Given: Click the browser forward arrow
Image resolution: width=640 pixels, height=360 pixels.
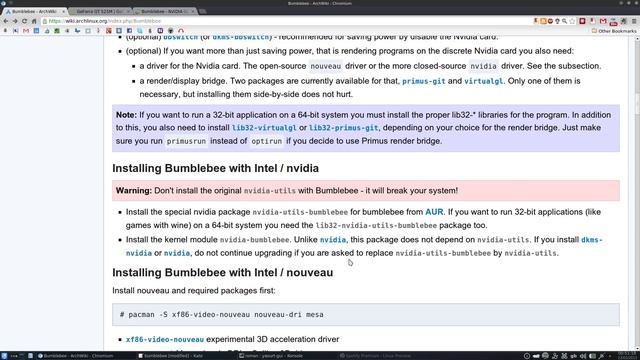Looking at the screenshot, I should click(x=15, y=21).
